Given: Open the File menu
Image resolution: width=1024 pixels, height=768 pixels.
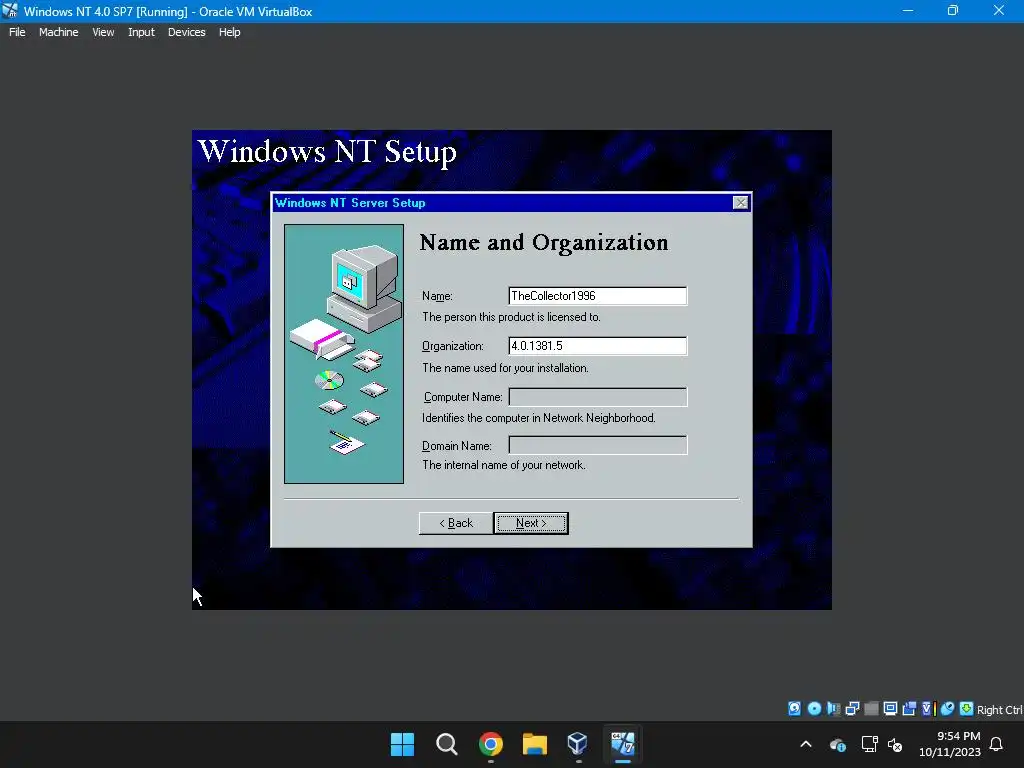Looking at the screenshot, I should pos(17,32).
